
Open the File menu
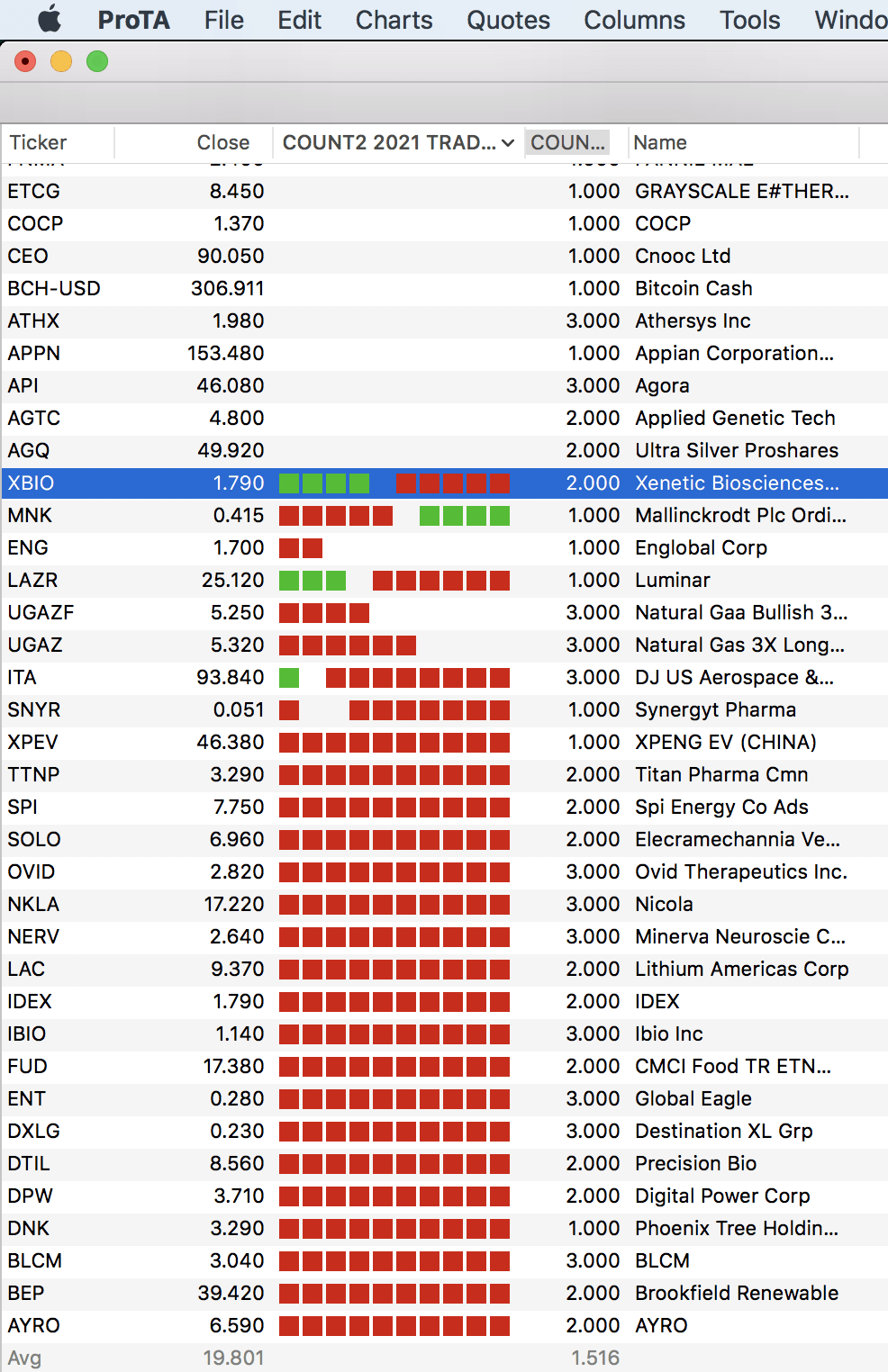223,20
